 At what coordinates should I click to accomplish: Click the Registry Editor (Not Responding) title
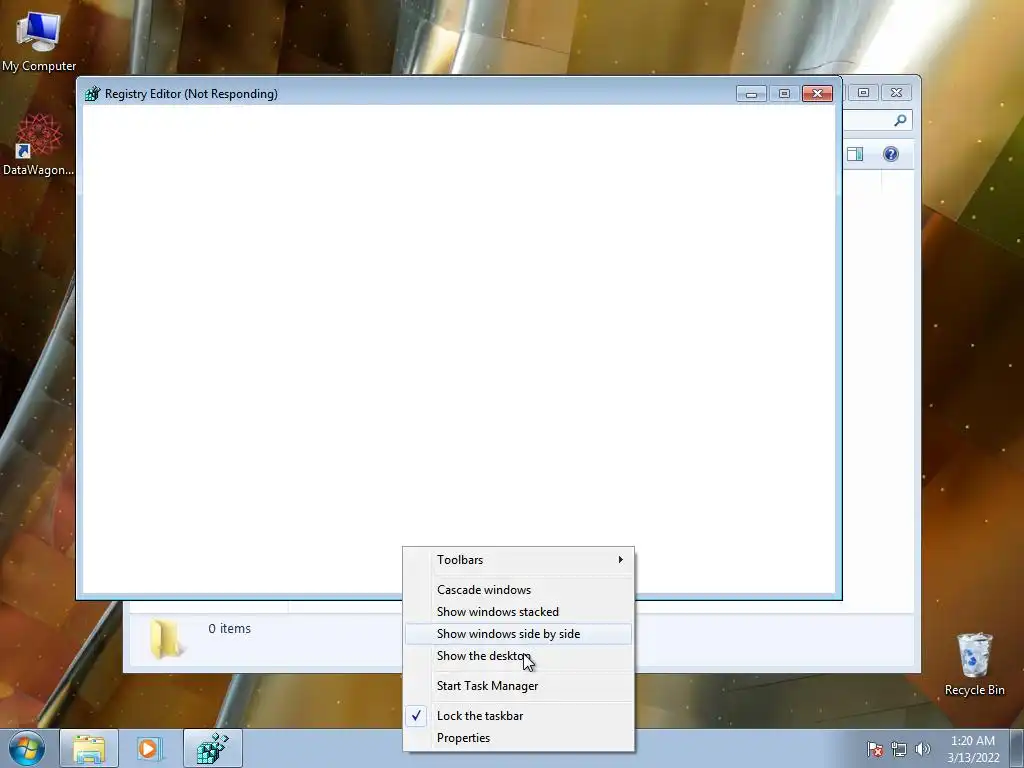point(191,94)
